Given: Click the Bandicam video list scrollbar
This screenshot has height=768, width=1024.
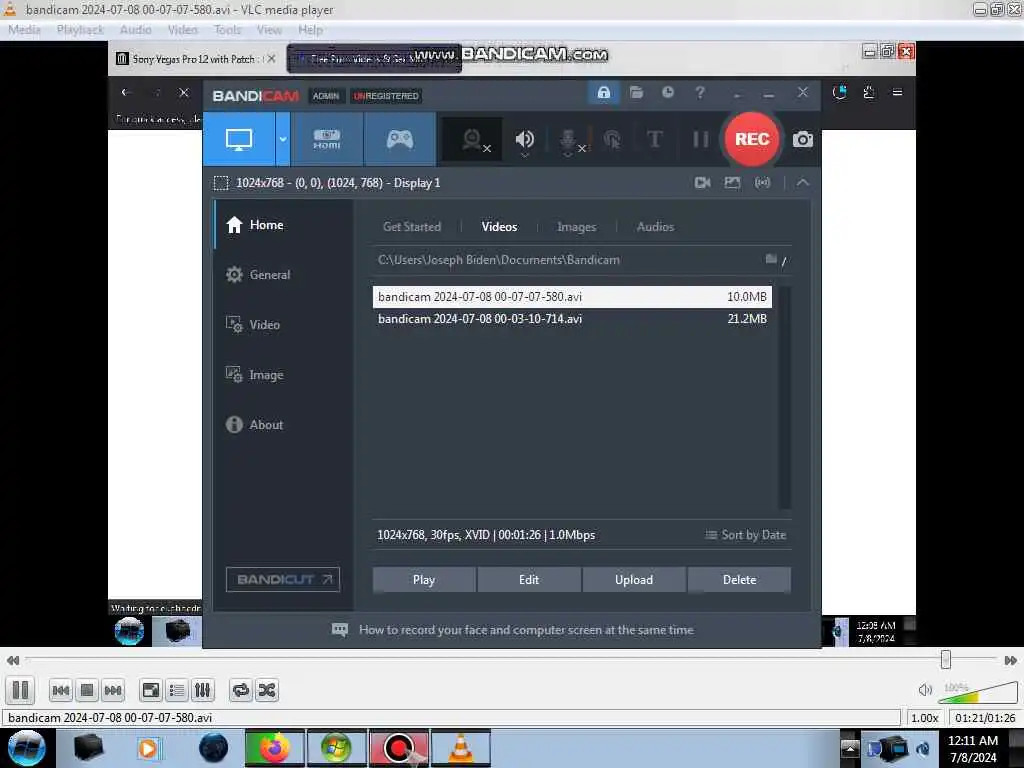Looking at the screenshot, I should click(784, 397).
